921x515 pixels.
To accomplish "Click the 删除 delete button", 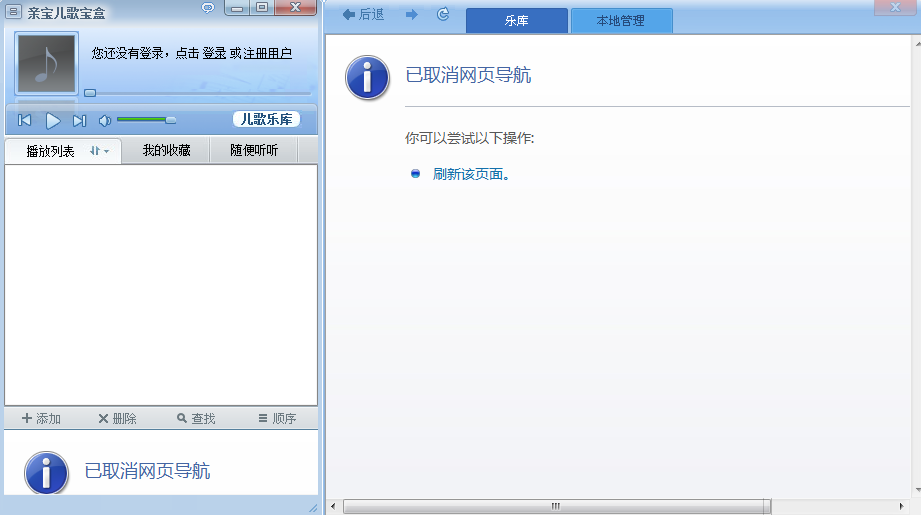I will 117,419.
